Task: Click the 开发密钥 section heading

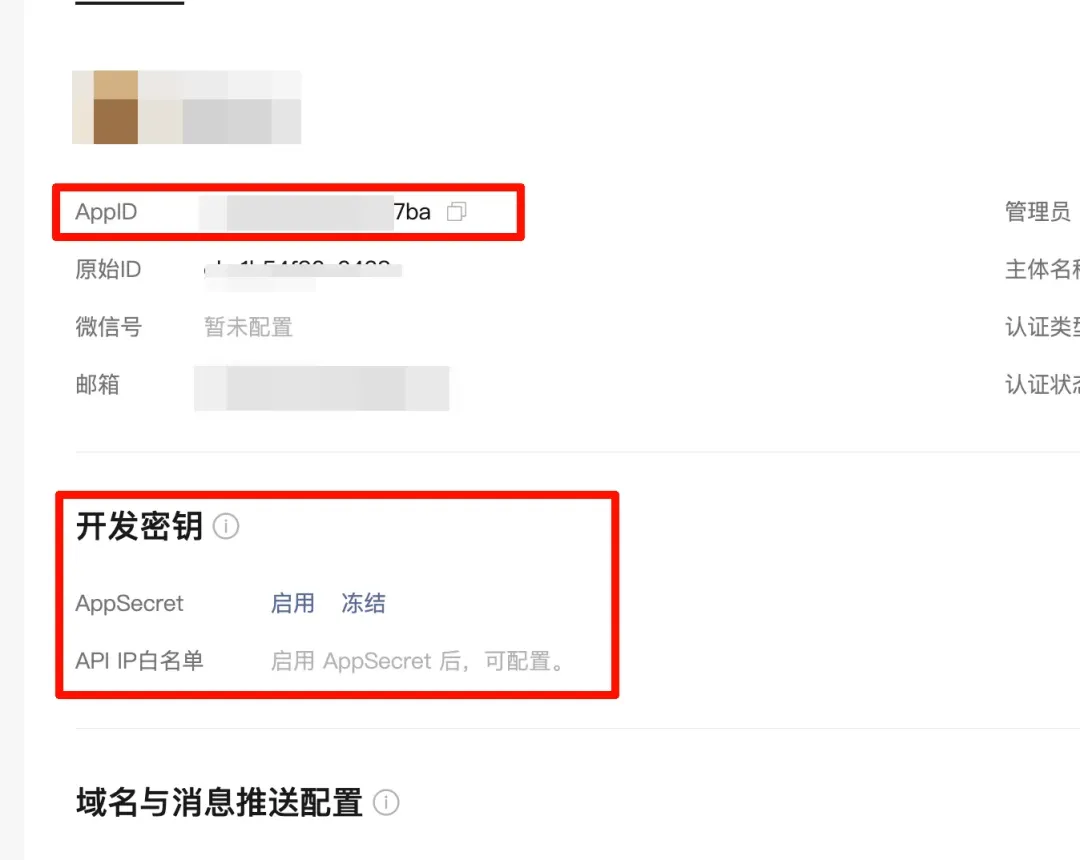Action: pyautogui.click(x=139, y=527)
